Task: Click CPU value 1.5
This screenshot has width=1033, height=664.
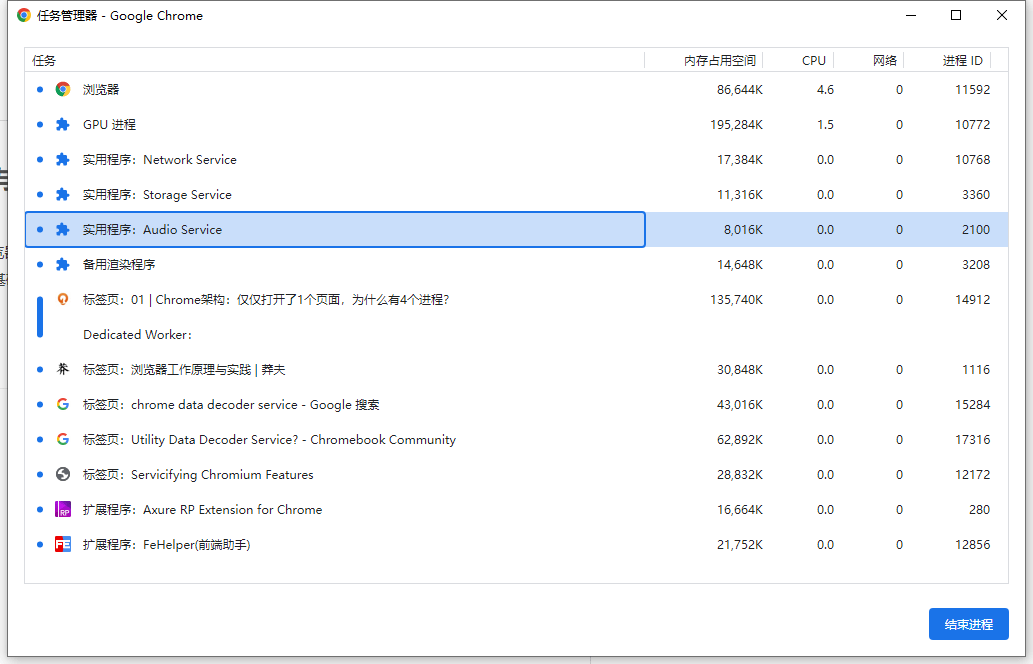Action: (825, 124)
